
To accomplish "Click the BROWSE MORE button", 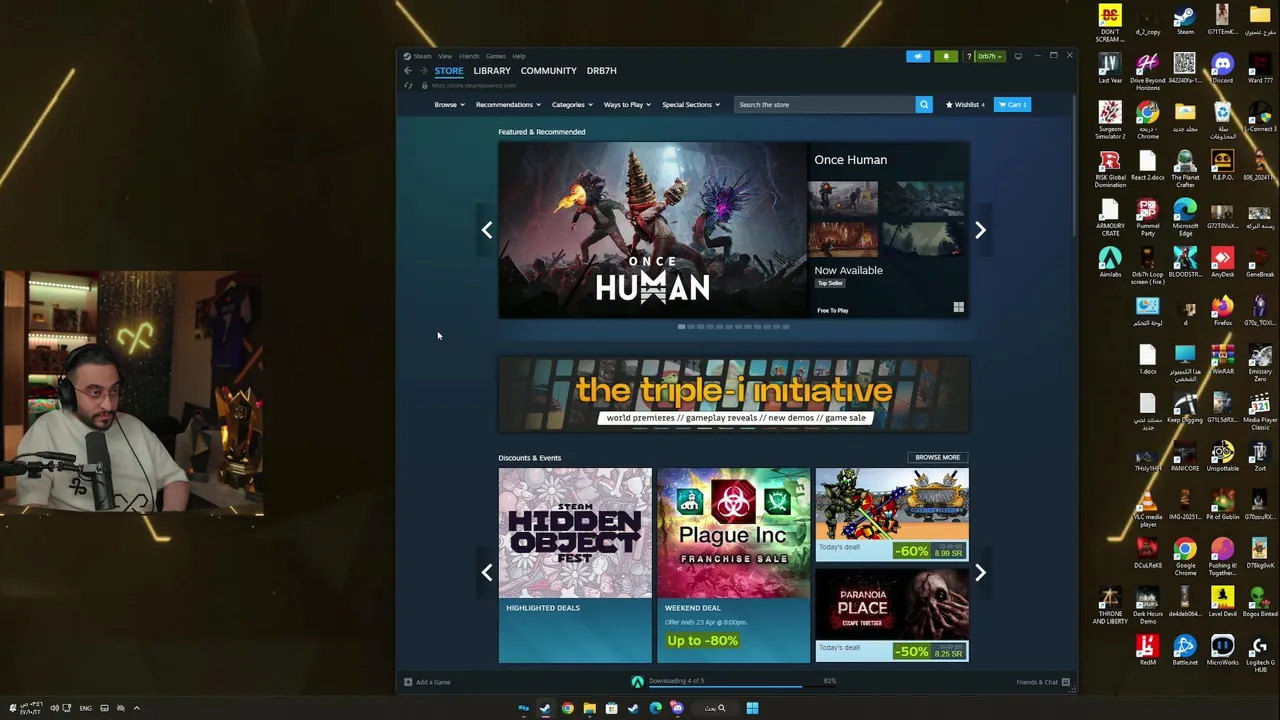I will (938, 457).
